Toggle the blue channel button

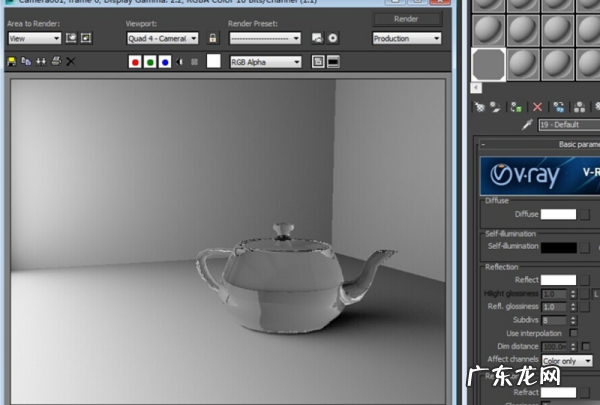click(x=165, y=62)
